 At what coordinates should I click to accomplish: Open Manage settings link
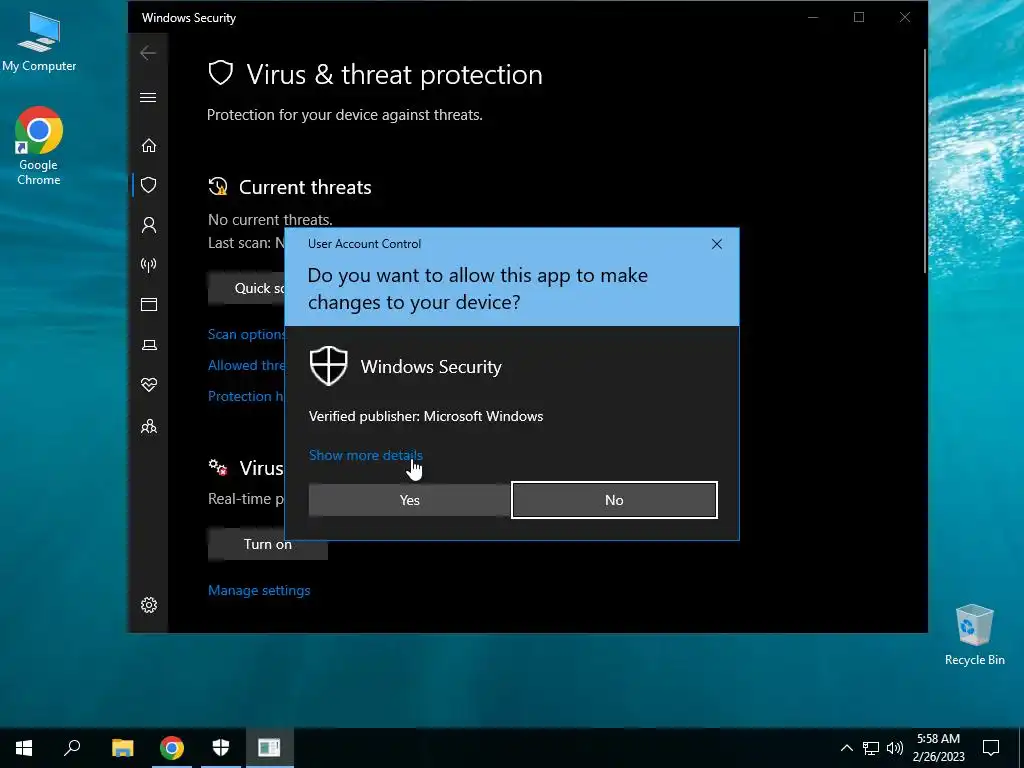[x=259, y=590]
